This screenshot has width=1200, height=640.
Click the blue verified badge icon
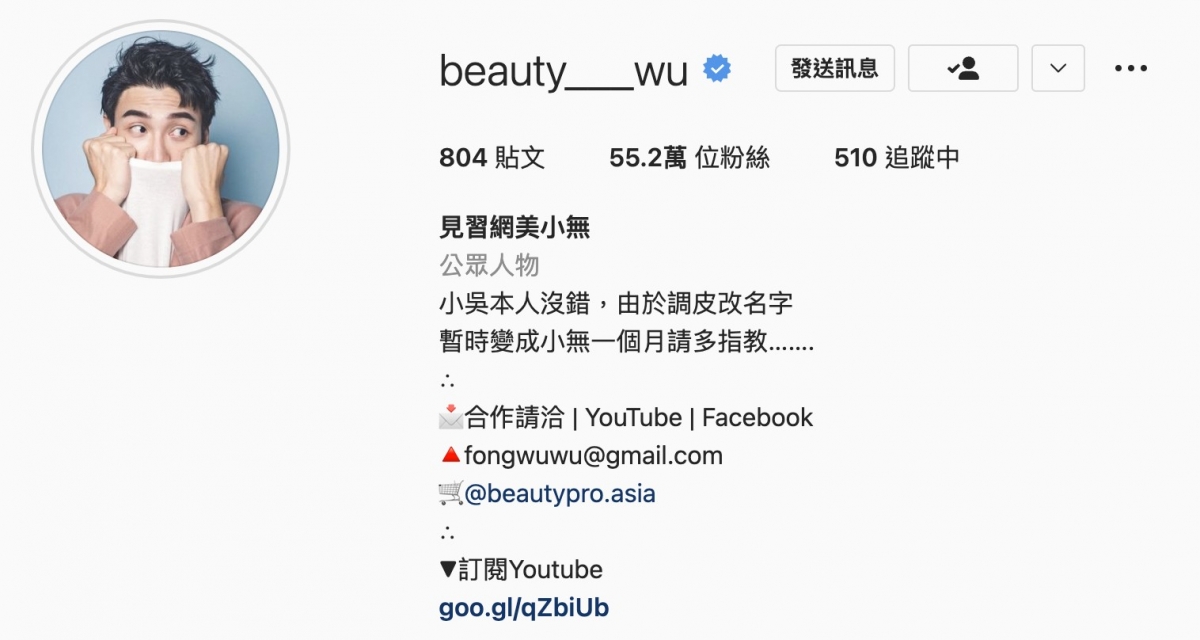pyautogui.click(x=717, y=68)
